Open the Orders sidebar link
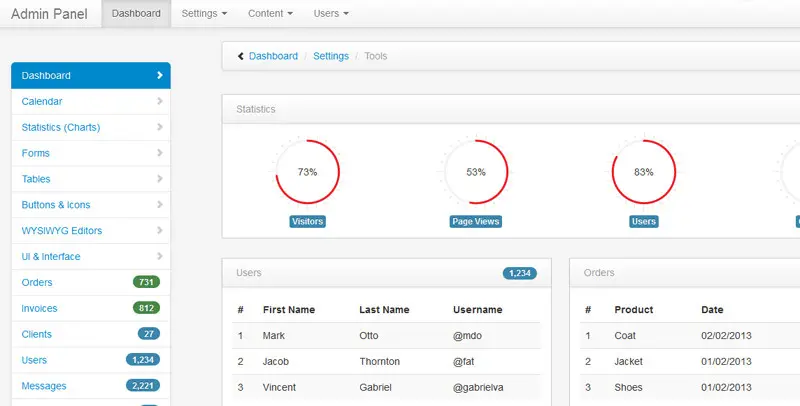 pyautogui.click(x=91, y=283)
